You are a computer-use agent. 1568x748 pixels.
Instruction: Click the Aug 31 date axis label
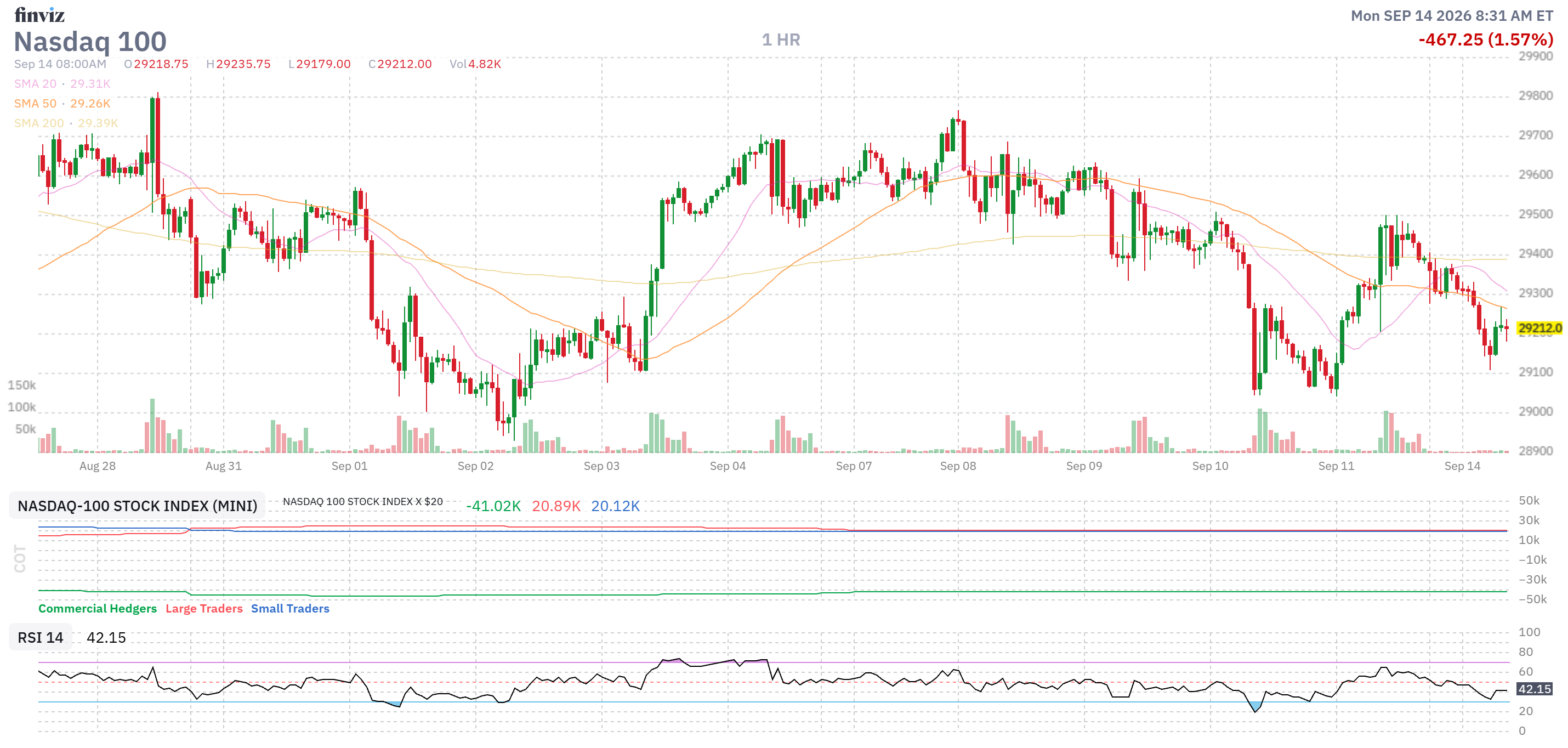pyautogui.click(x=223, y=466)
